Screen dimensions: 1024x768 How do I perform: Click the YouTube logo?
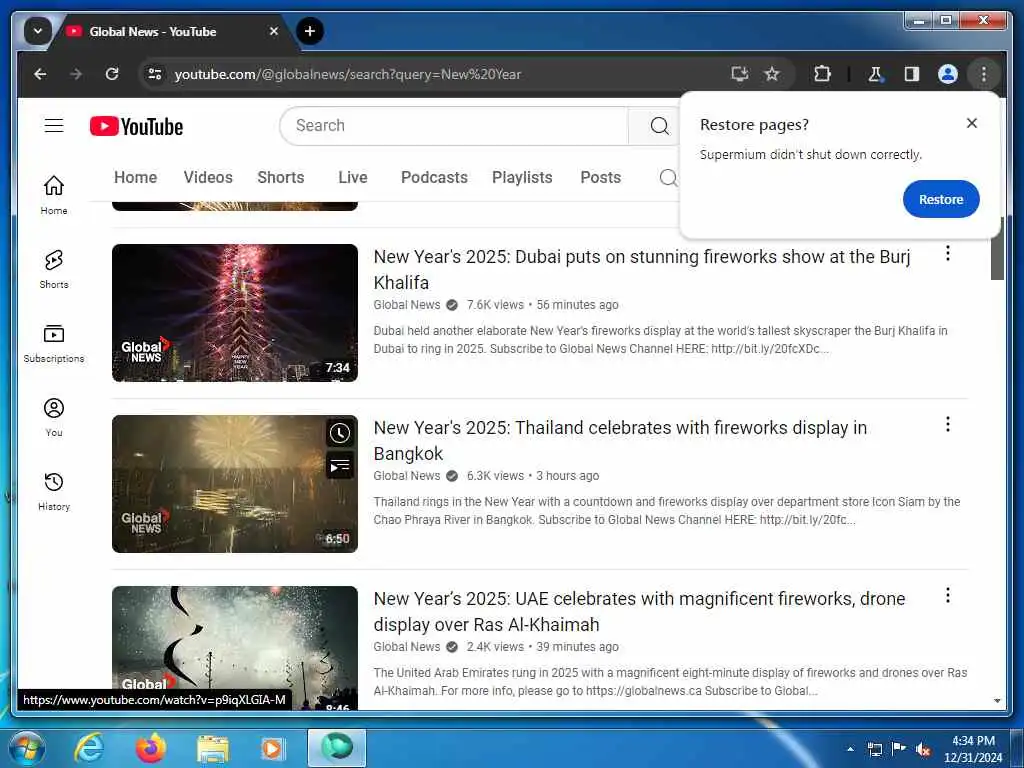tap(136, 126)
